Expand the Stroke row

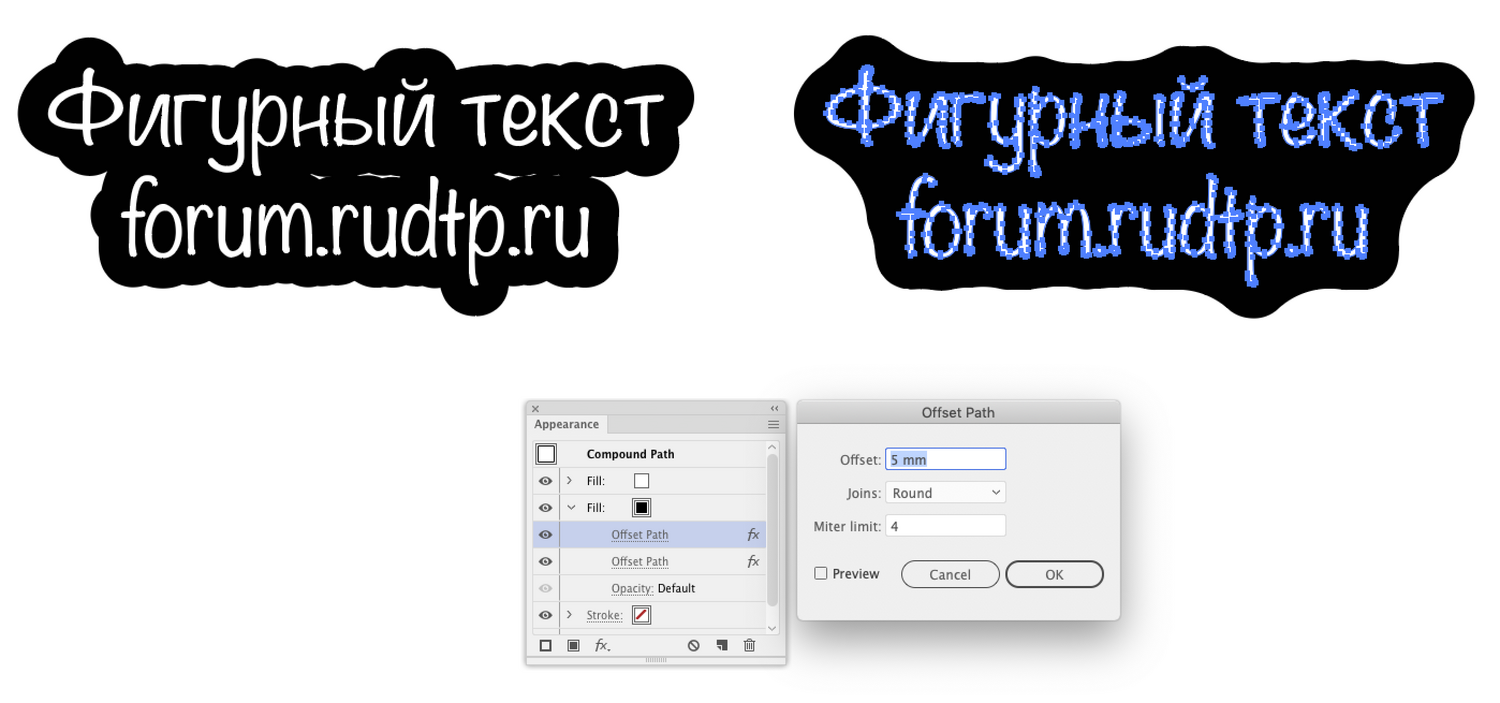point(570,615)
